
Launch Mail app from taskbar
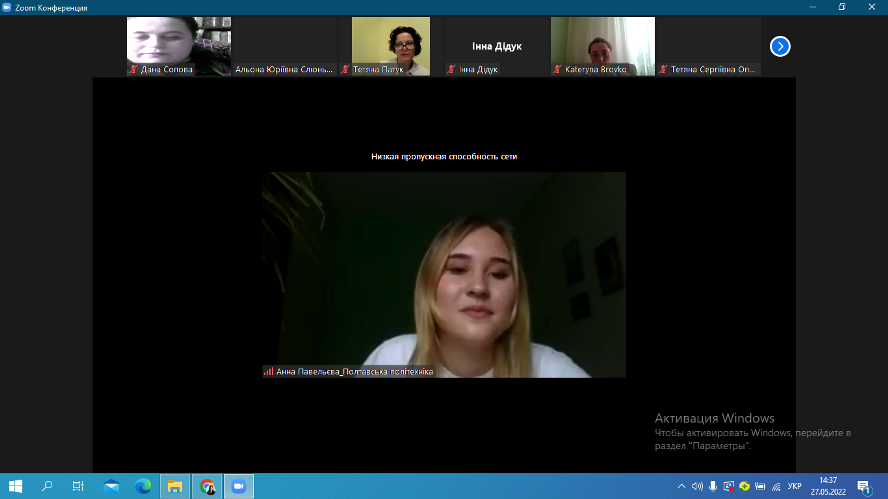pyautogui.click(x=111, y=486)
